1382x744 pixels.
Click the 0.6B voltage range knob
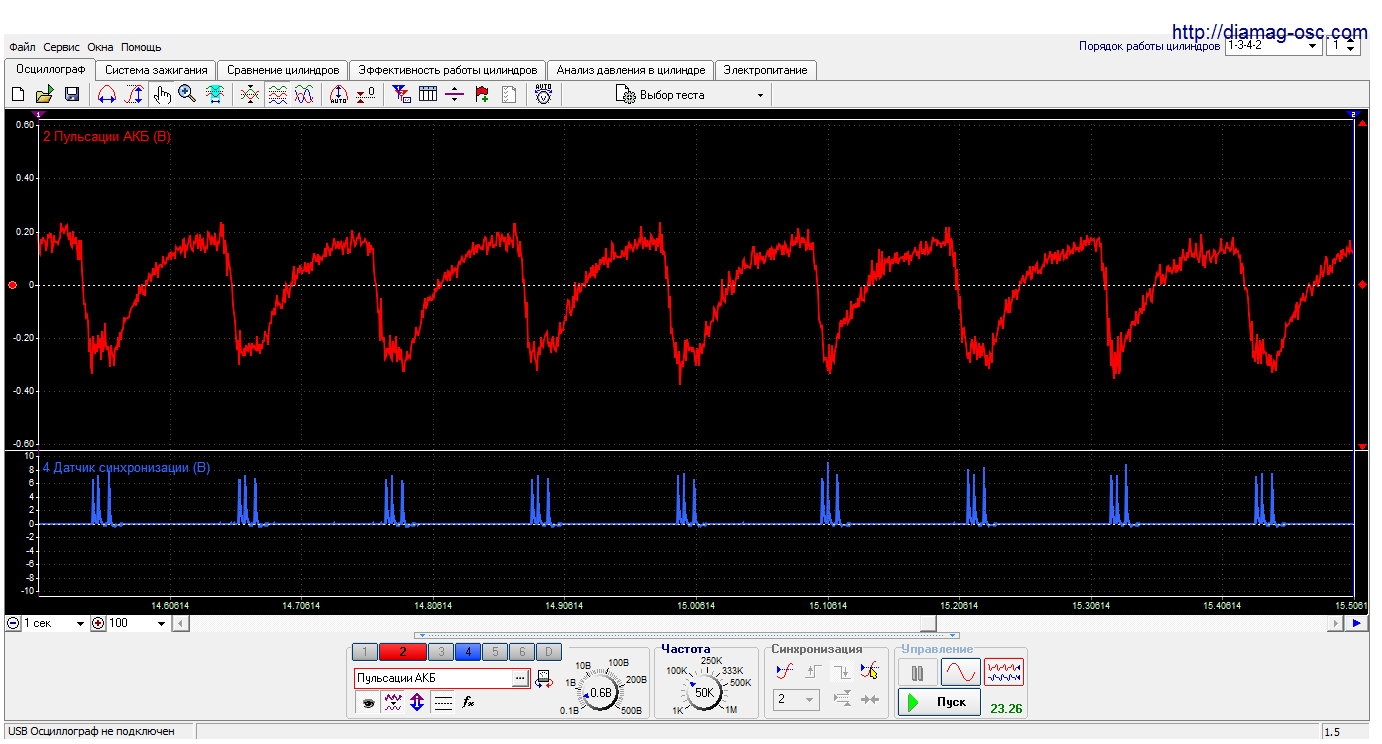click(x=600, y=692)
